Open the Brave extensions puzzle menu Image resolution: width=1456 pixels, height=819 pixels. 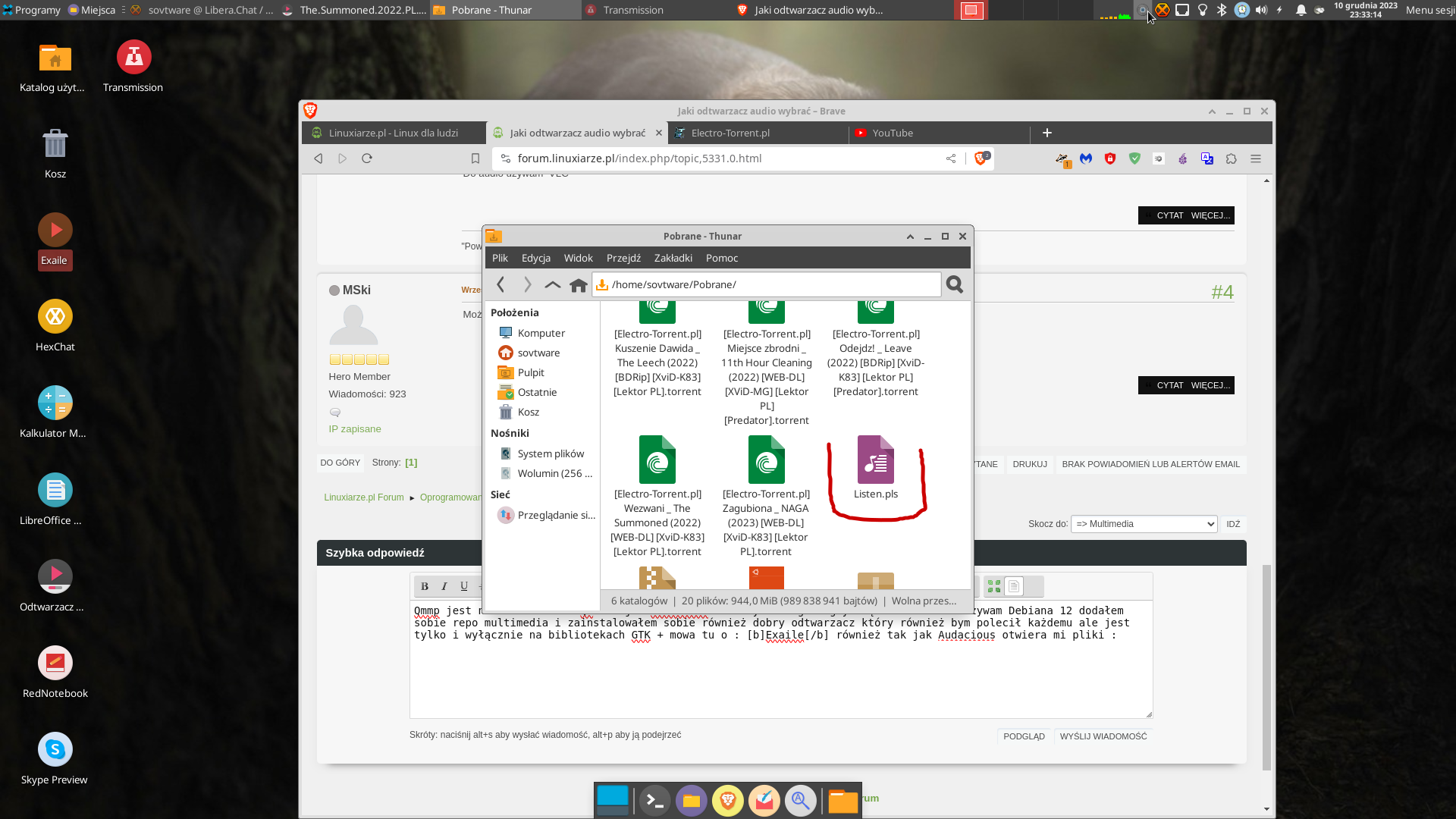pos(1232,158)
